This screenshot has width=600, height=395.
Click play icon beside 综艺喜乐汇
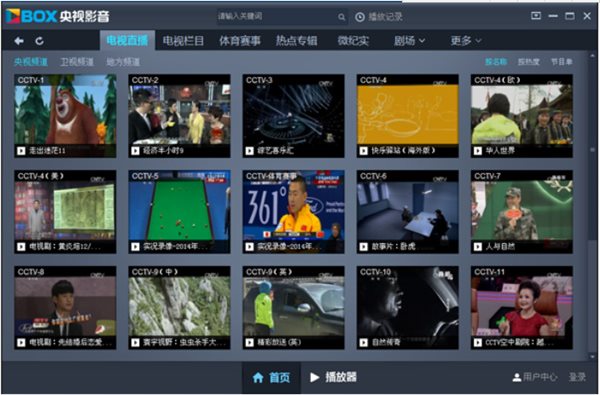click(x=249, y=151)
